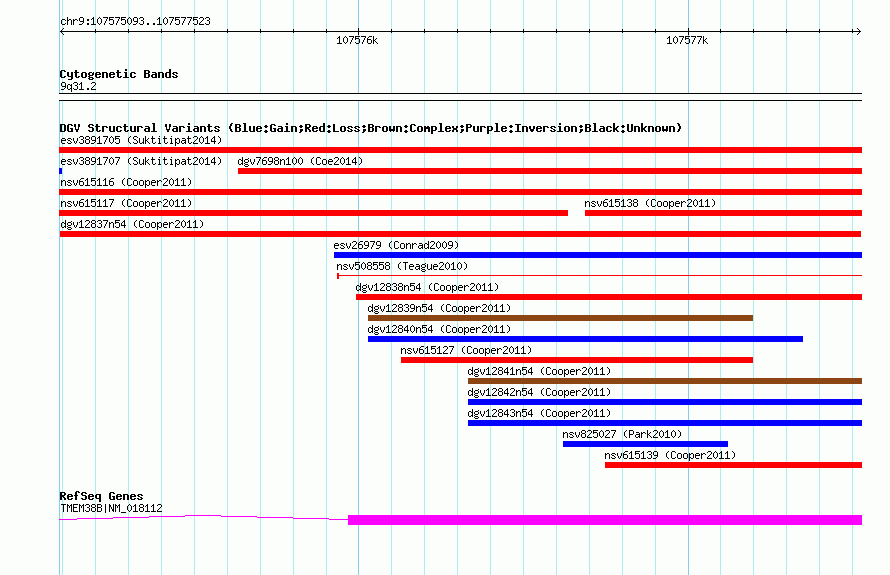
Task: Click the esv3891707 (Suktitipat2014) label
Action: tap(141, 161)
